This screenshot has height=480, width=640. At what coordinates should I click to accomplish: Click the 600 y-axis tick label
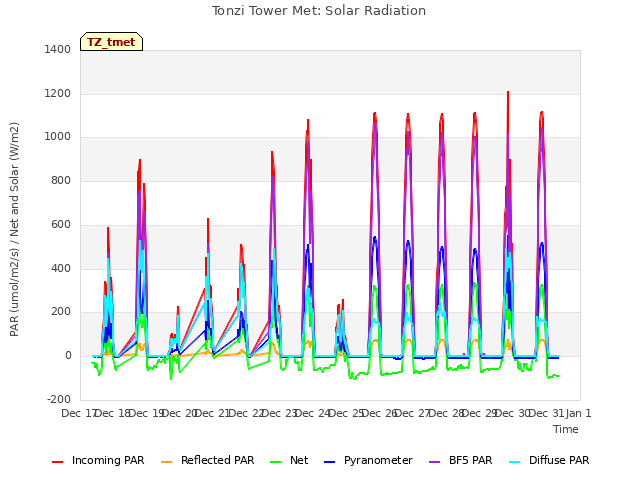pos(61,224)
